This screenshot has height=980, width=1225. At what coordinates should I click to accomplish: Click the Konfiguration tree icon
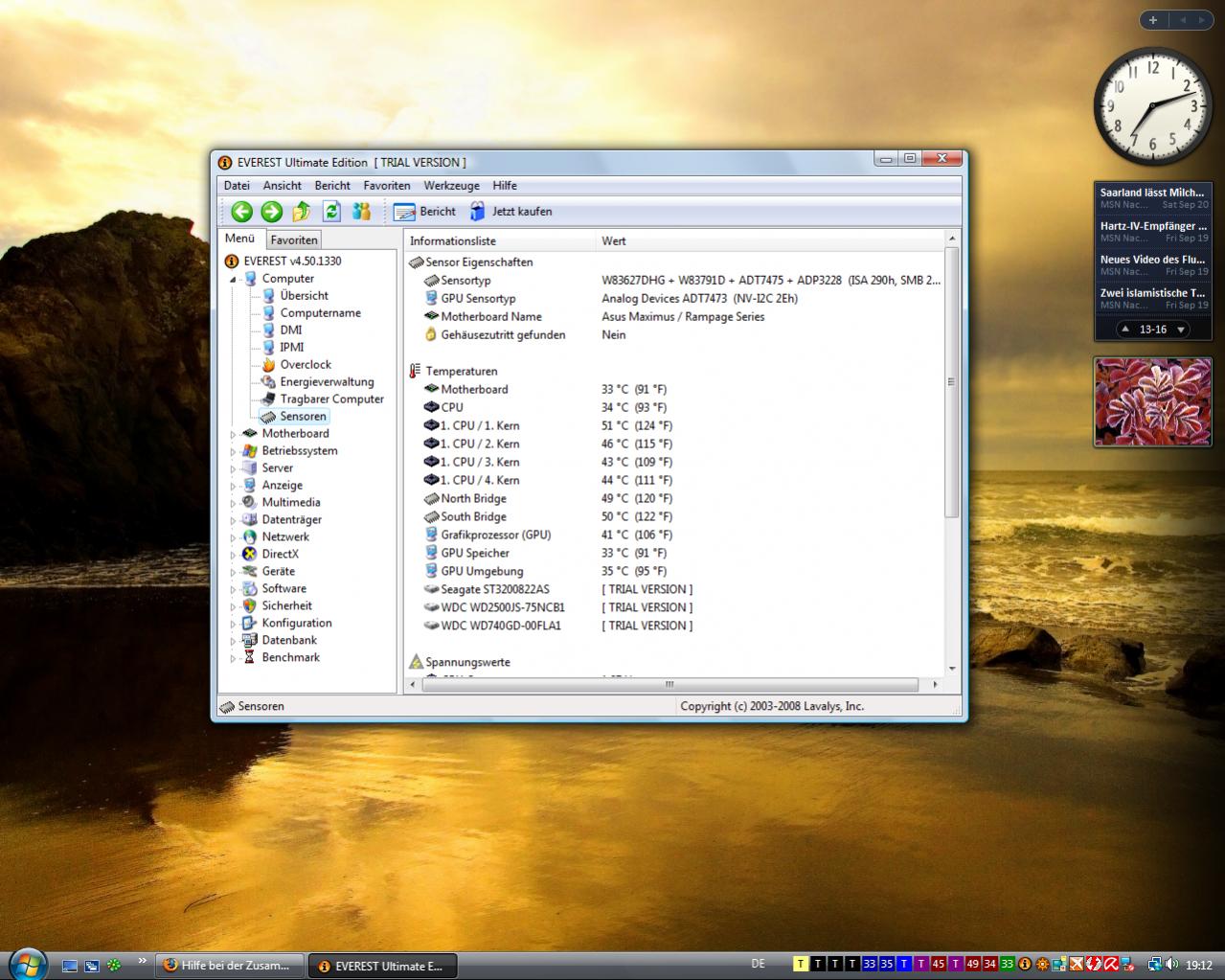tap(250, 624)
